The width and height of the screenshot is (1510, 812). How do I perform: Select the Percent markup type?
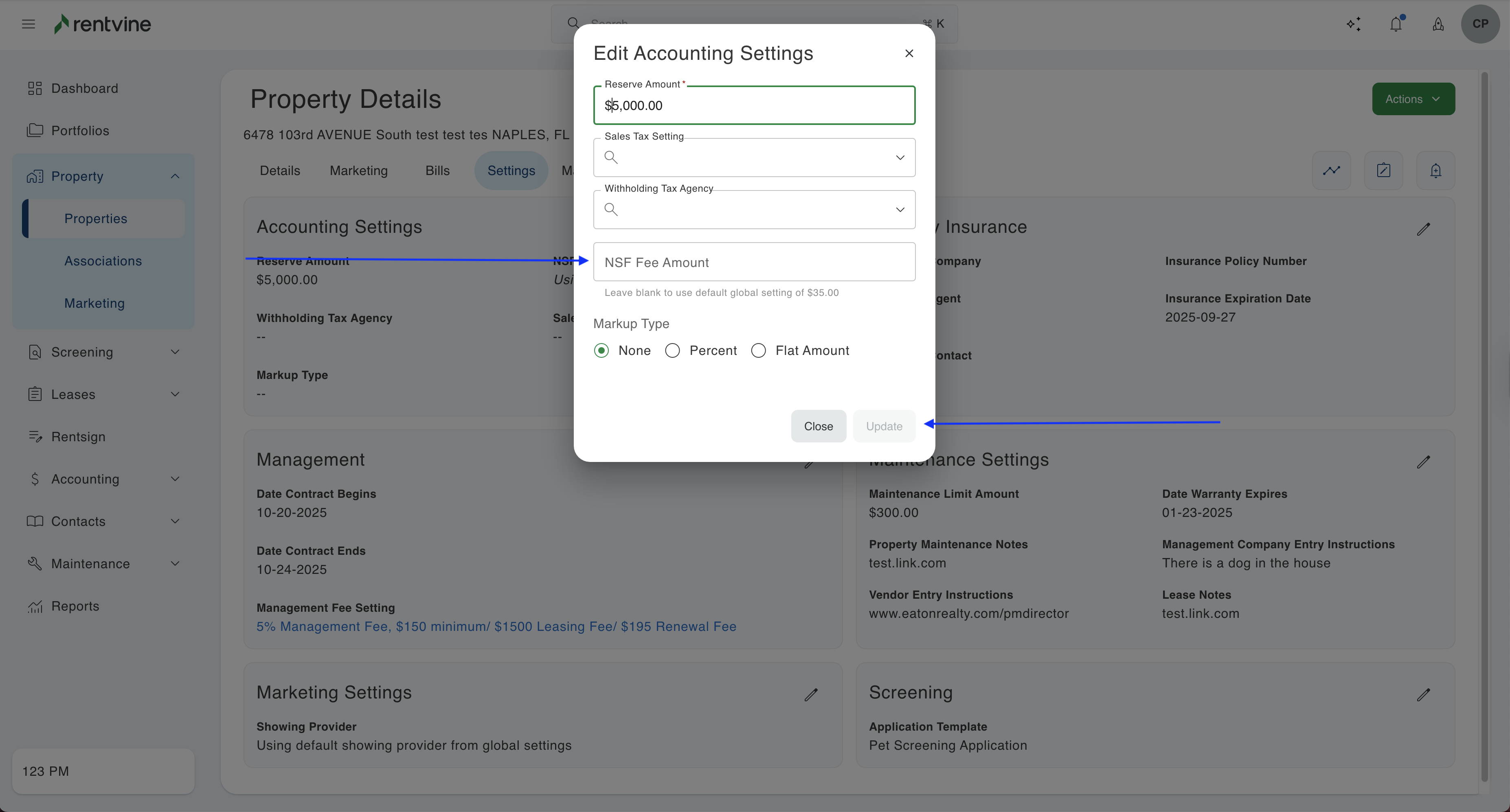point(672,350)
